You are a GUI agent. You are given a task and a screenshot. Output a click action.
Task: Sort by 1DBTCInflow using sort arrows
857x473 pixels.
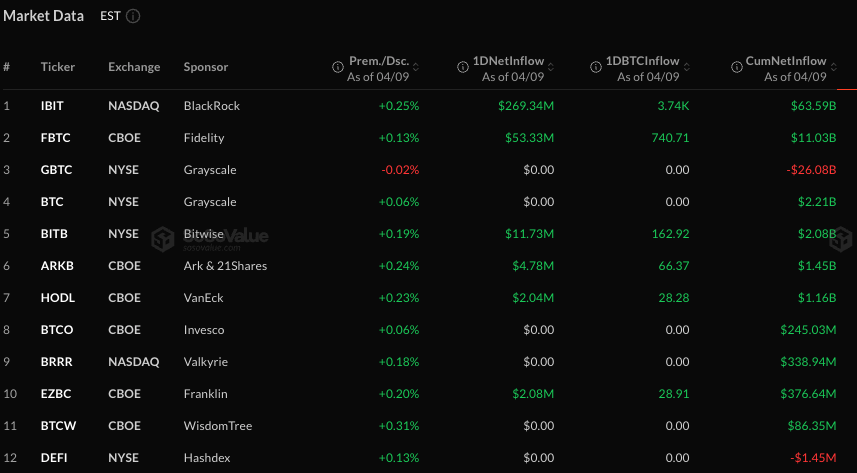tap(686, 67)
